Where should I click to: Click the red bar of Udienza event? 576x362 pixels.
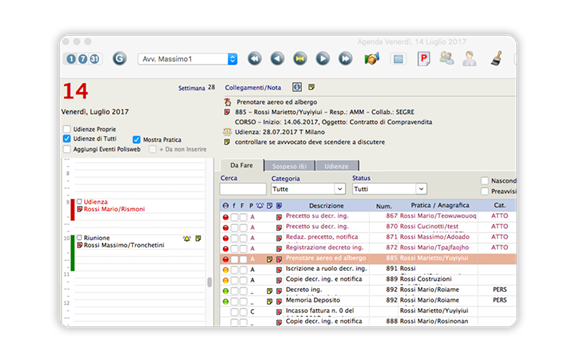(x=73, y=209)
